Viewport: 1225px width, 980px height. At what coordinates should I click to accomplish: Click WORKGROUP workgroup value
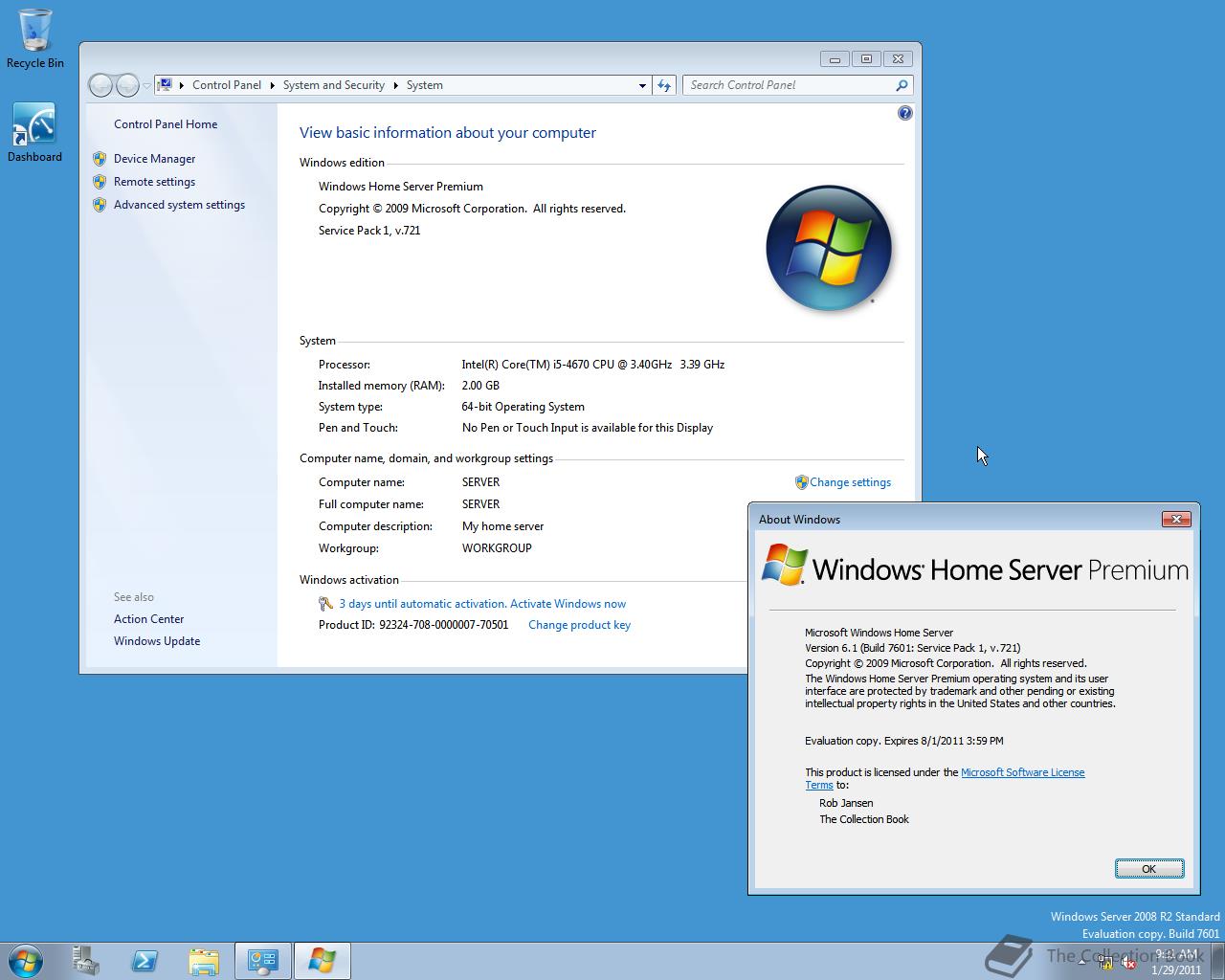click(x=497, y=548)
